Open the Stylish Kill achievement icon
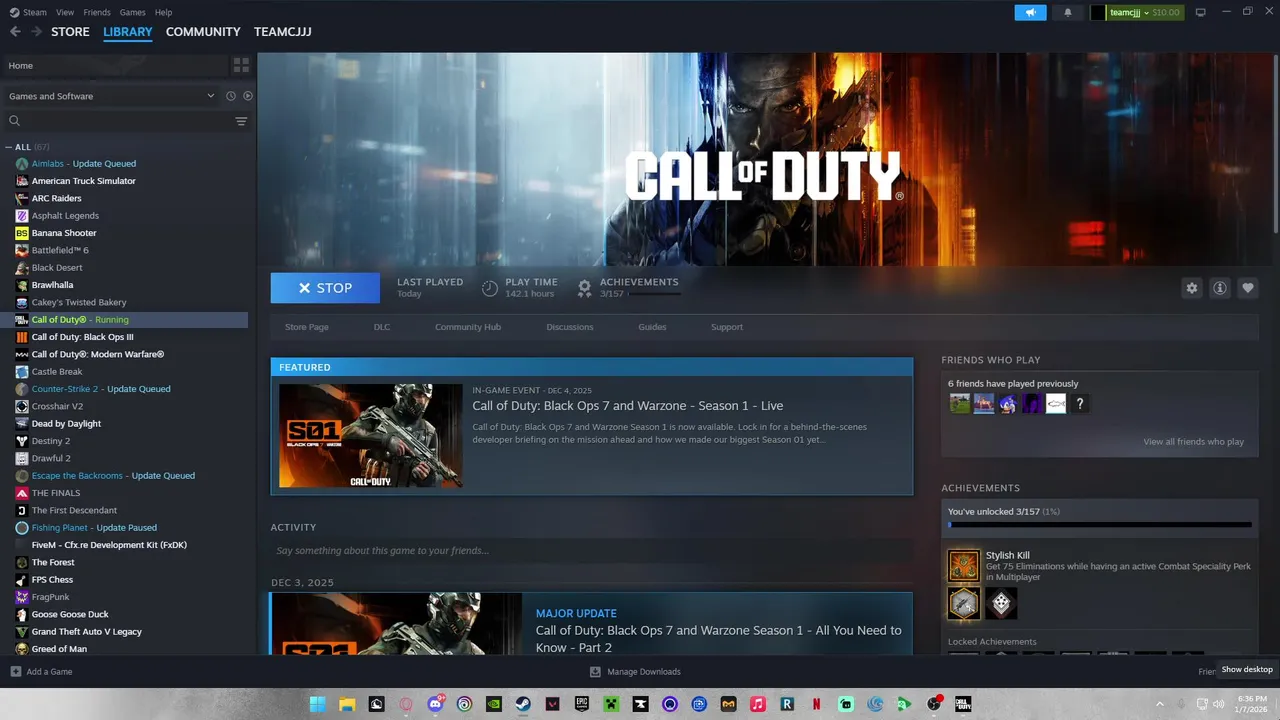 (x=964, y=566)
